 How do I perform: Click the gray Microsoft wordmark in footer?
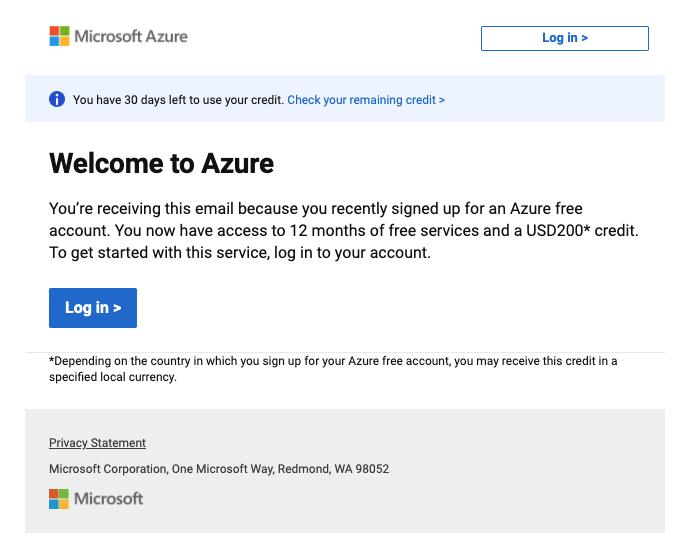(x=108, y=499)
